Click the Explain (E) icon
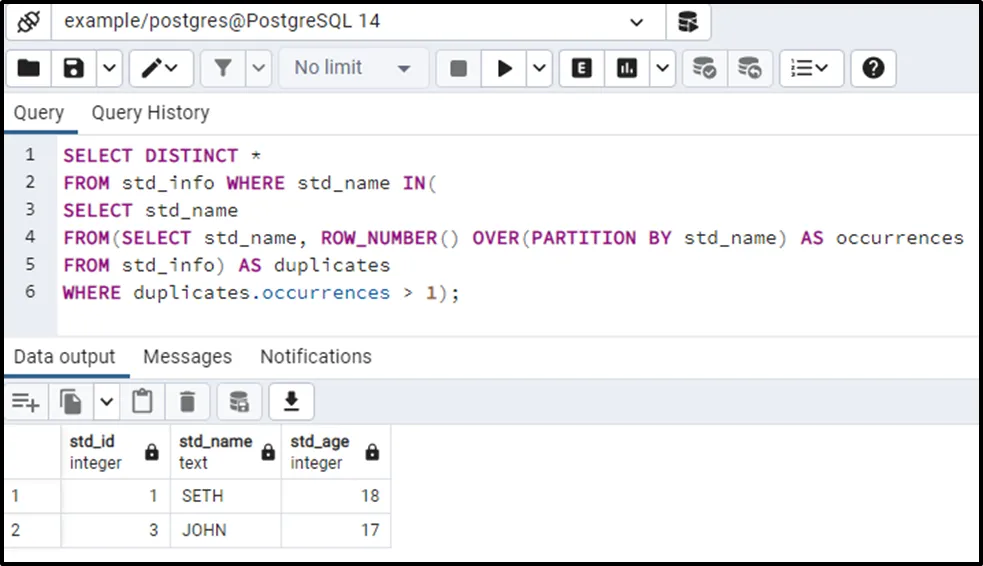 tap(581, 68)
